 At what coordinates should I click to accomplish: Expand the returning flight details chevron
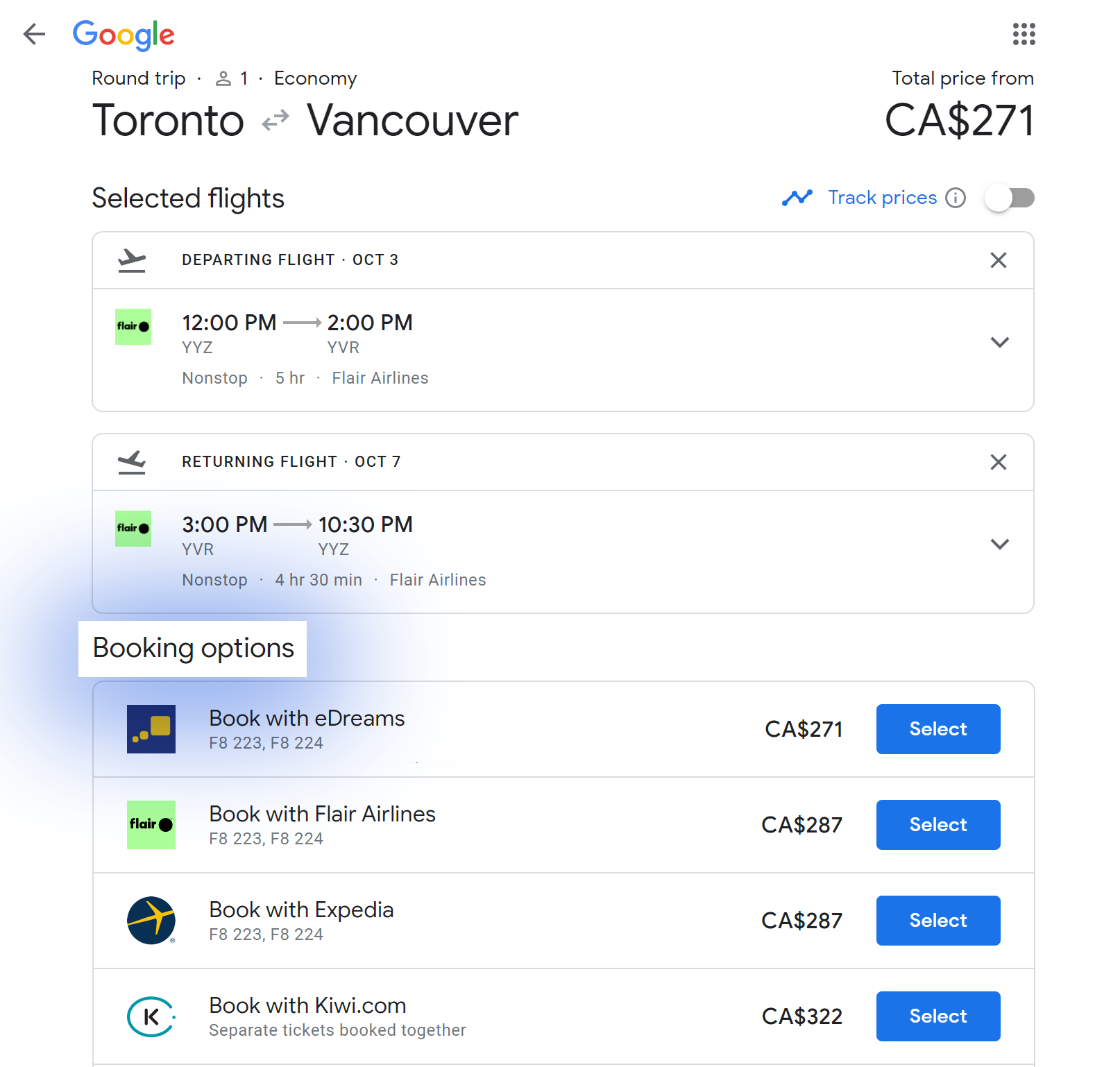(999, 544)
